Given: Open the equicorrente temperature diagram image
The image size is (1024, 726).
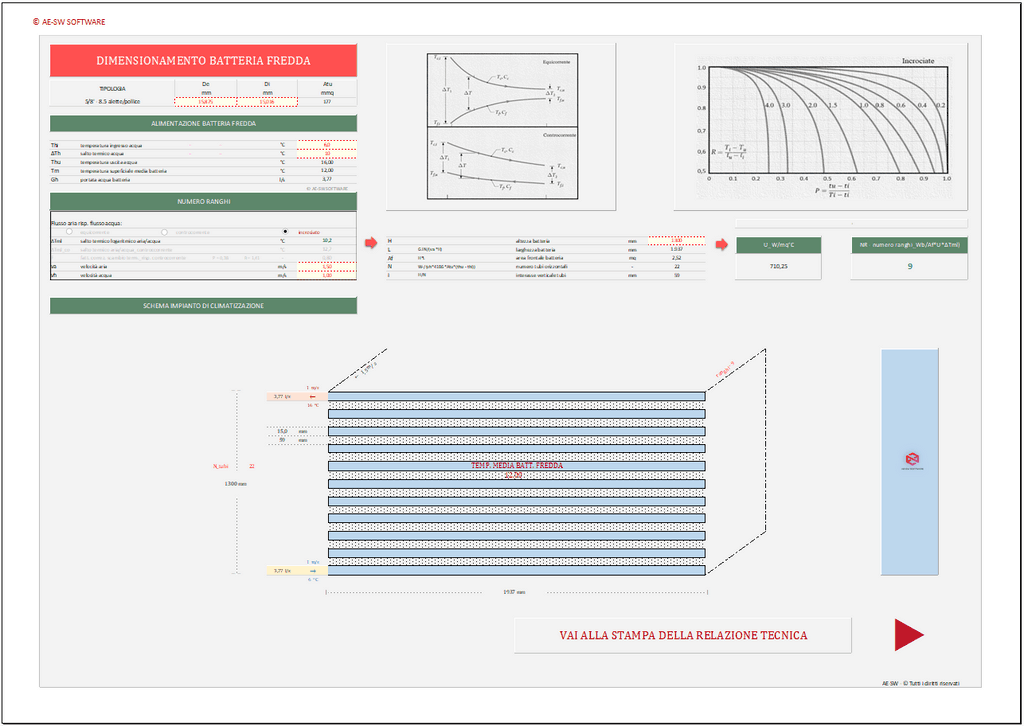Looking at the screenshot, I should tap(501, 84).
